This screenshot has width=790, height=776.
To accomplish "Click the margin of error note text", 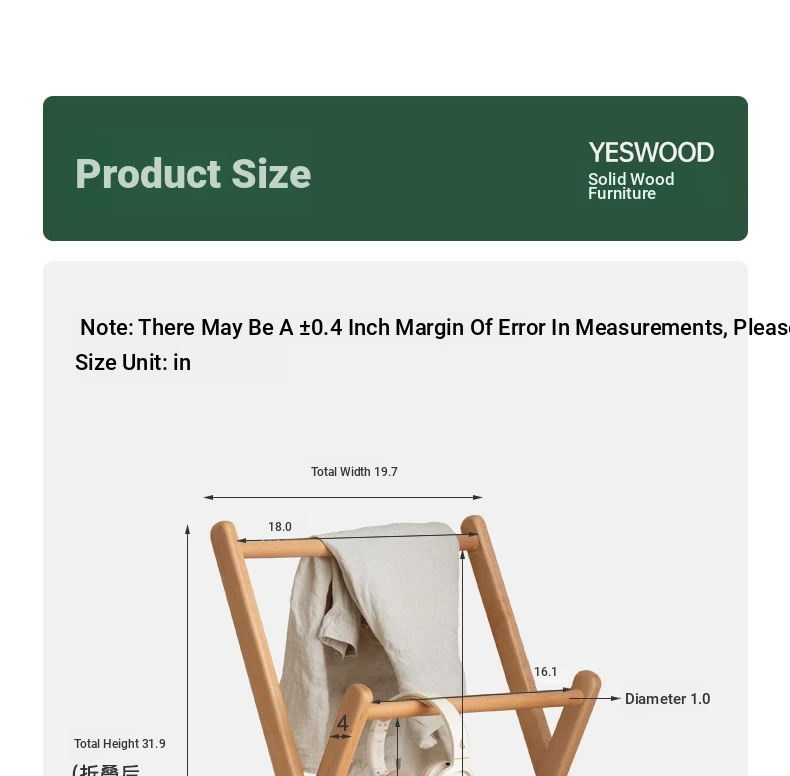I will click(x=435, y=328).
